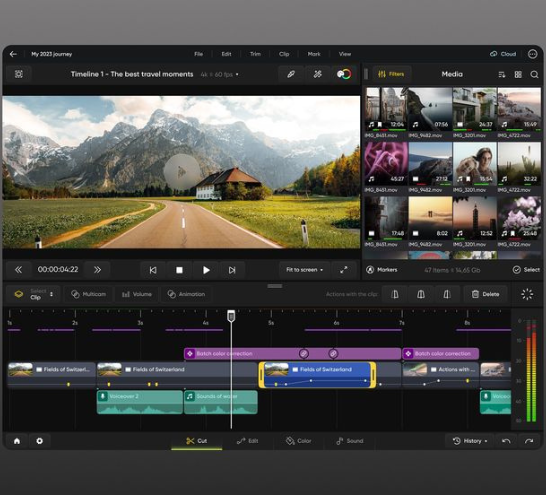Select the 45:27 pink flower thumbnail
Image resolution: width=546 pixels, height=495 pixels.
(386, 163)
